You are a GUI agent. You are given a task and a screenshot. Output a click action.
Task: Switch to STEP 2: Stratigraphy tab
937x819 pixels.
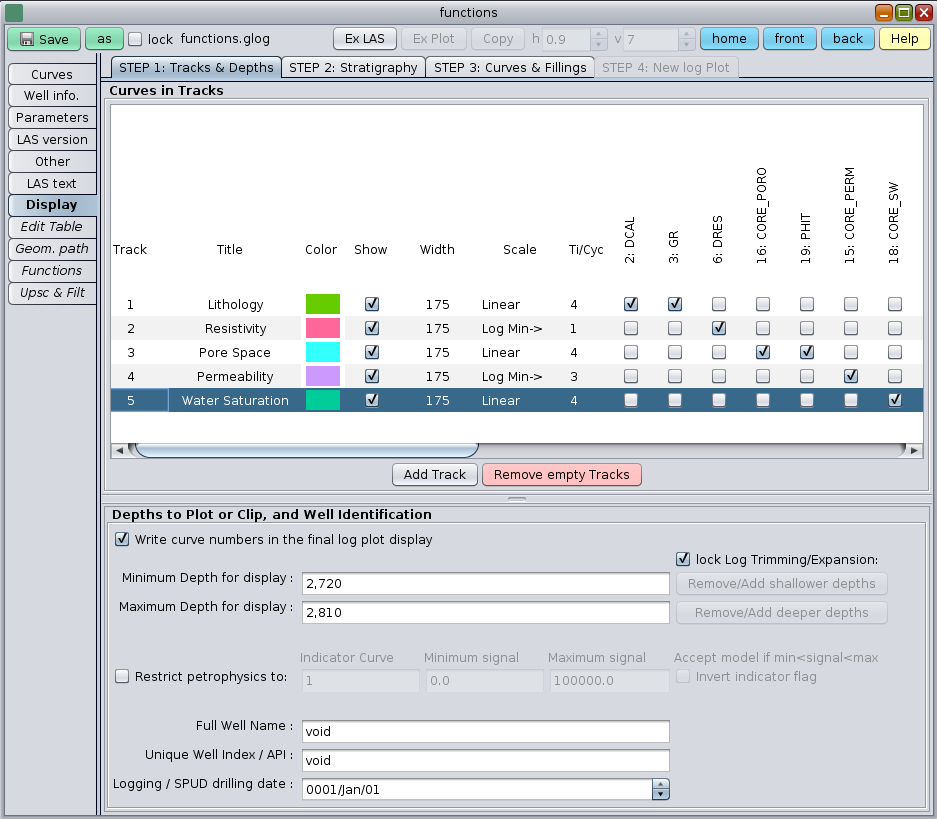point(353,68)
